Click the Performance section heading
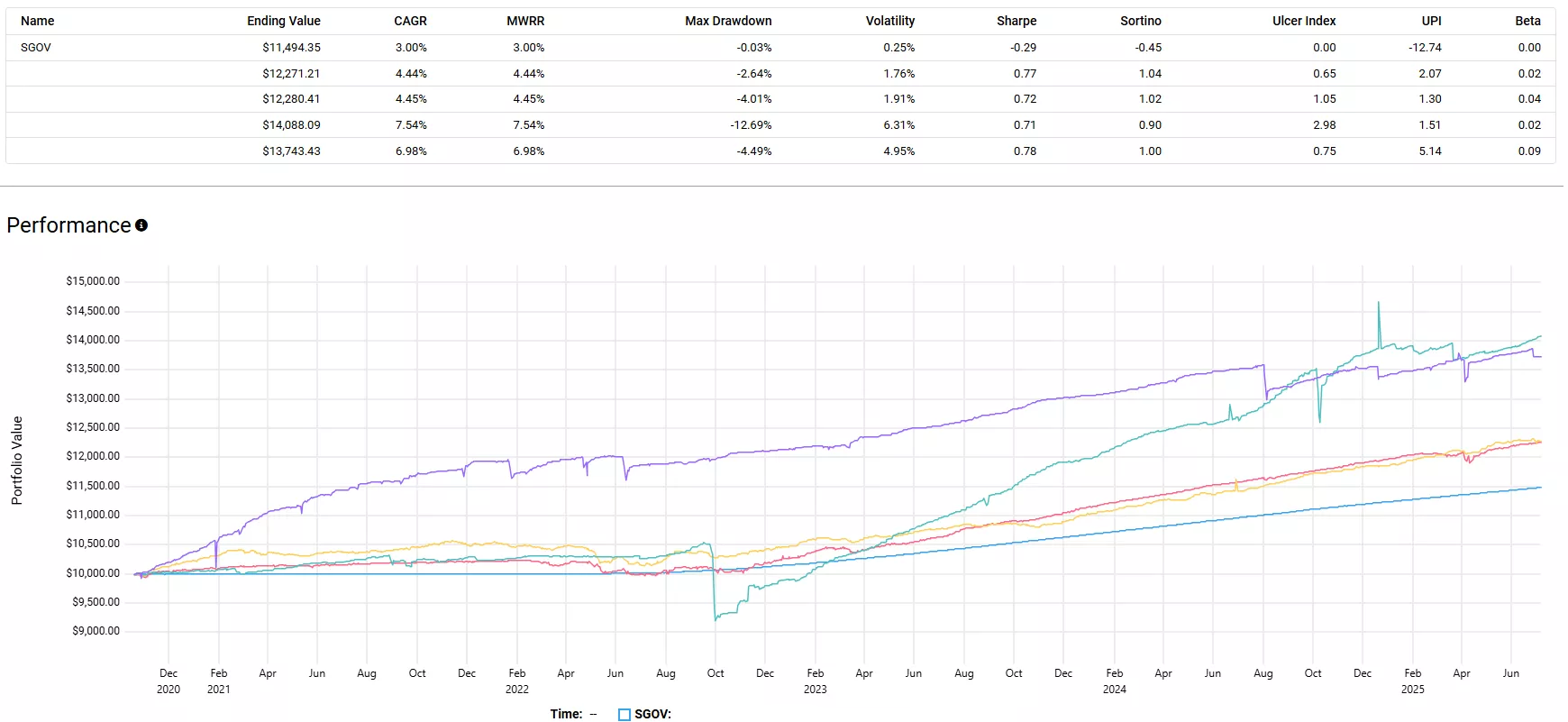This screenshot has width=1568, height=722. [69, 225]
